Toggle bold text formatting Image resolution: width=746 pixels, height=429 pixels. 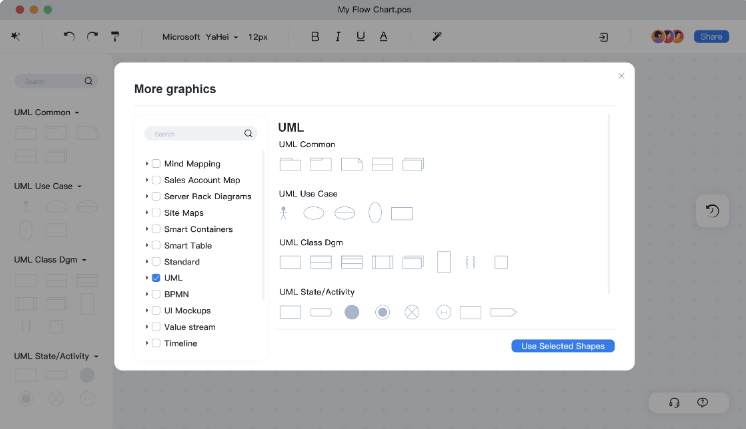click(x=315, y=36)
